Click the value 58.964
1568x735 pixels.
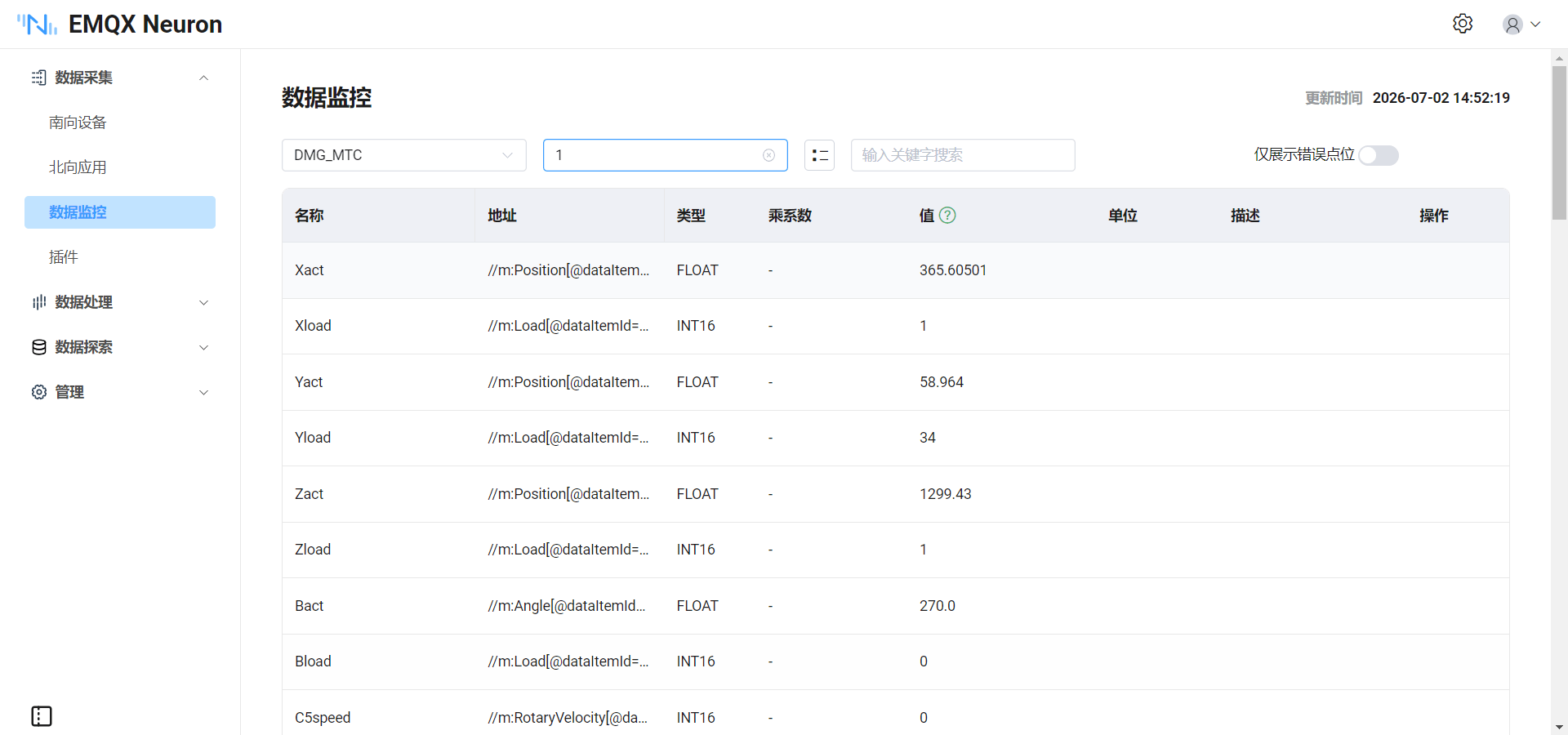[x=942, y=382]
